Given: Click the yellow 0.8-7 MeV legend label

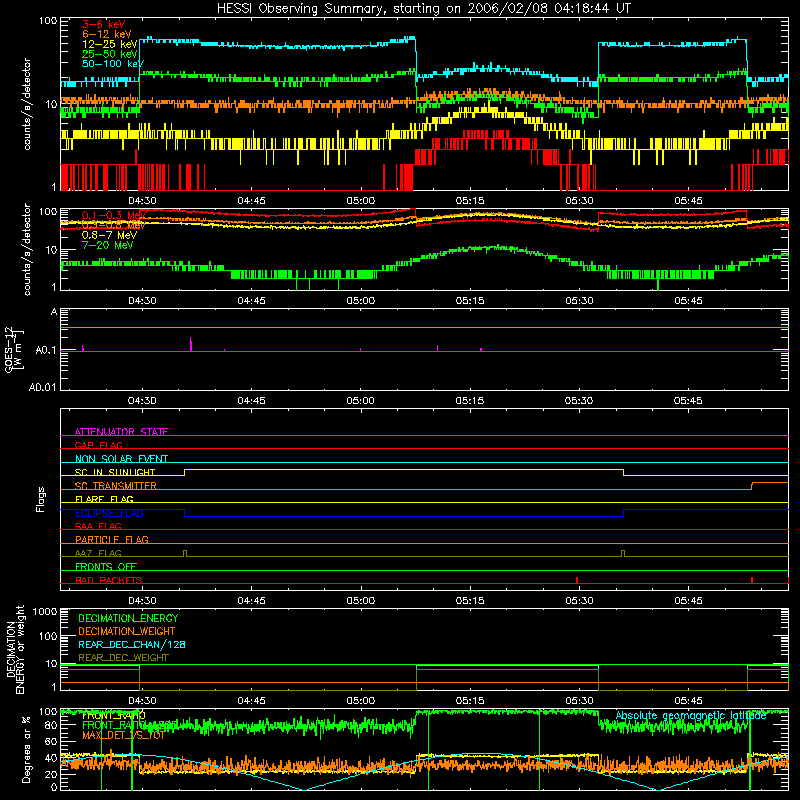Looking at the screenshot, I should tap(109, 235).
